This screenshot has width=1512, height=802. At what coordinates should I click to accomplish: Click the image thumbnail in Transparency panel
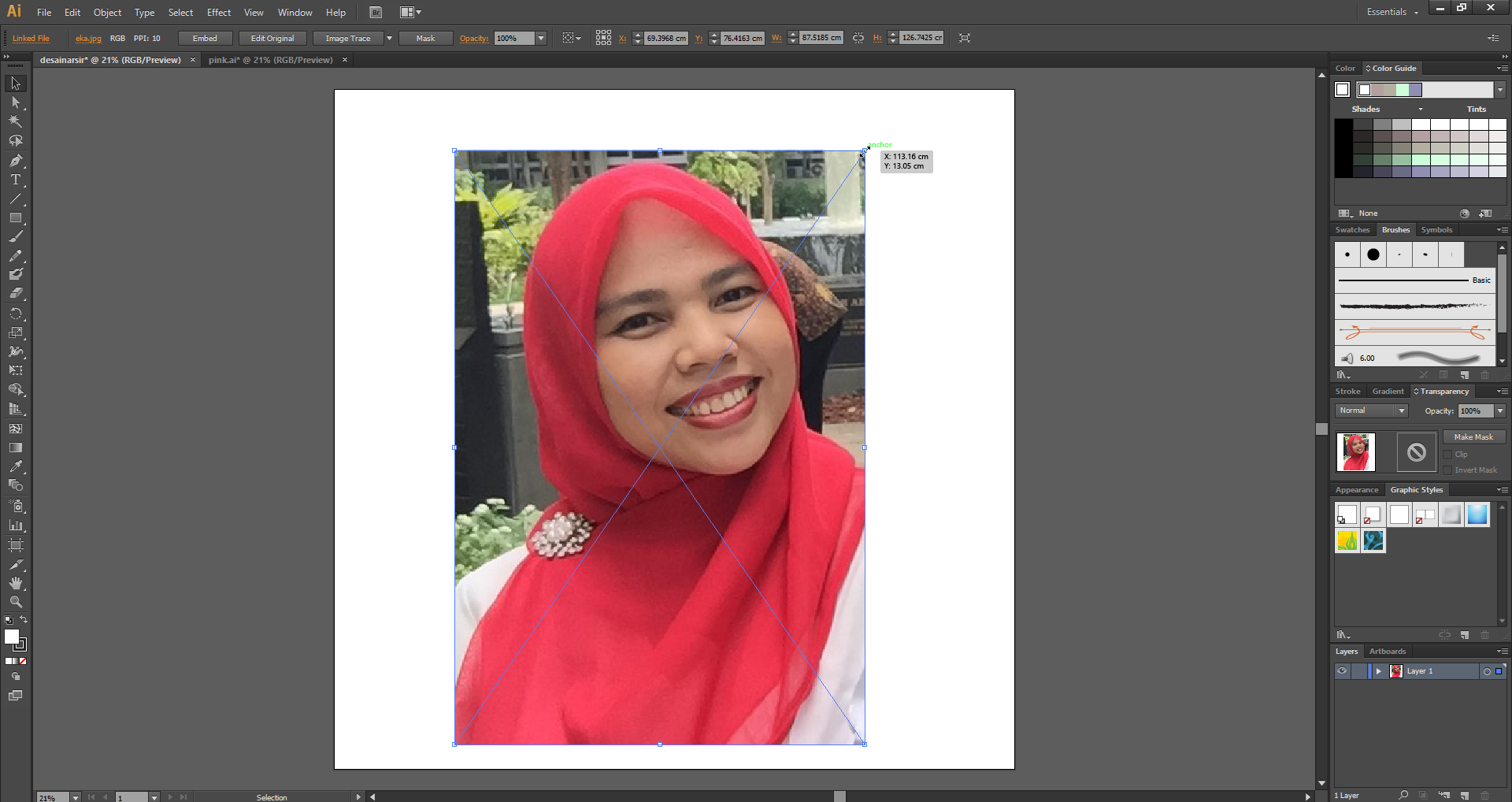tap(1355, 452)
